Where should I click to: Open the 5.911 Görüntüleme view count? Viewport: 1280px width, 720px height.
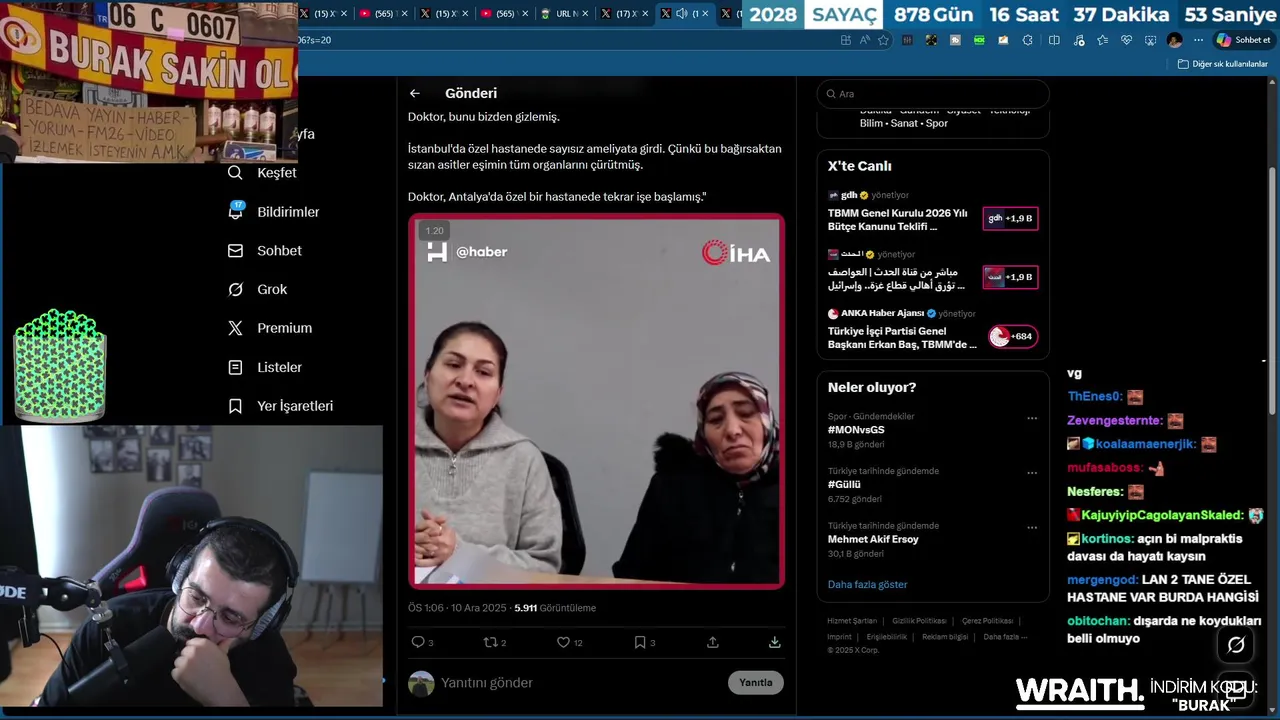tap(555, 608)
